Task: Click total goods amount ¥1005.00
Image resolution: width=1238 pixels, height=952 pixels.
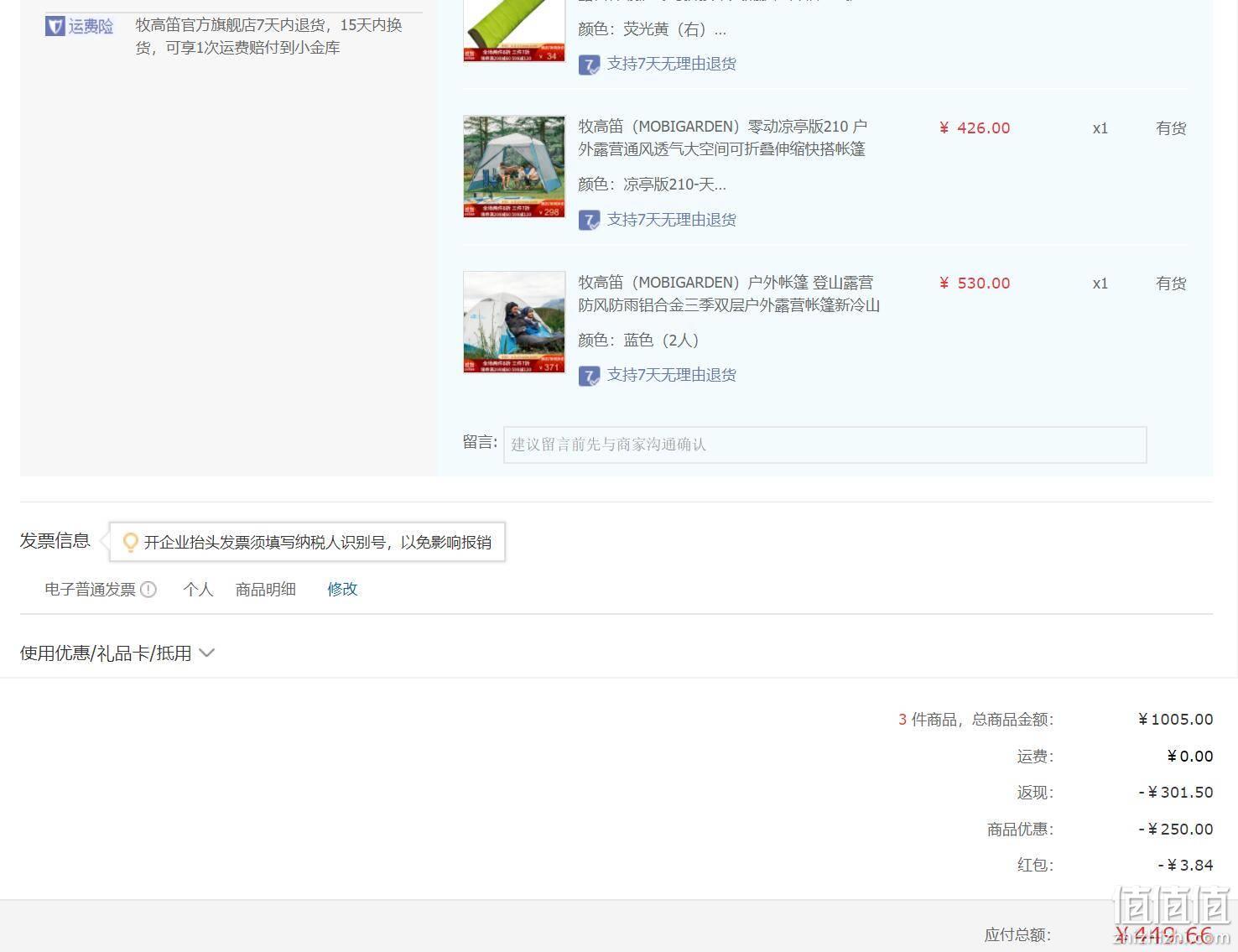Action: (x=1176, y=720)
